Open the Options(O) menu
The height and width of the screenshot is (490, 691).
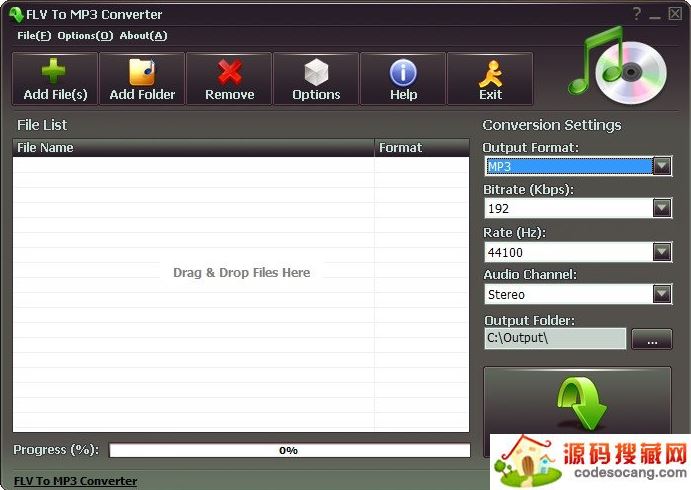[85, 36]
